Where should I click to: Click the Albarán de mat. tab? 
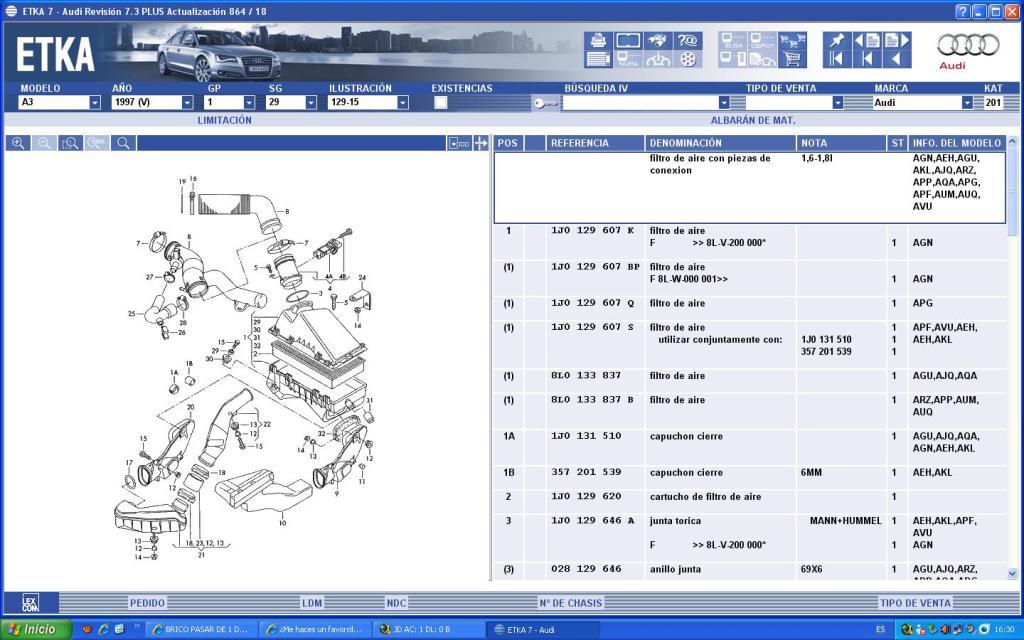(x=753, y=120)
